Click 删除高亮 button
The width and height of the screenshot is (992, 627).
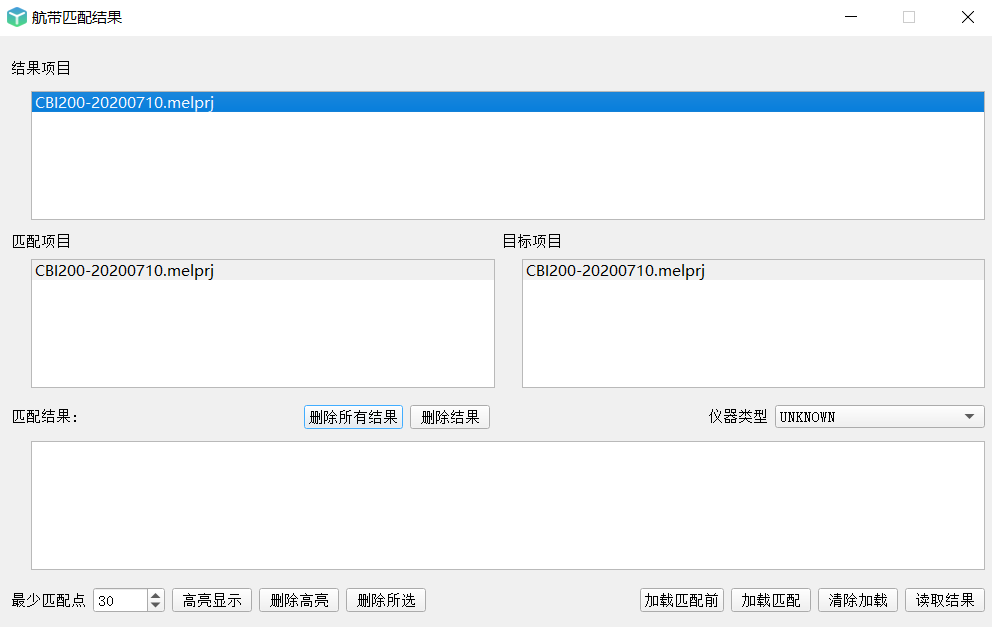click(299, 600)
